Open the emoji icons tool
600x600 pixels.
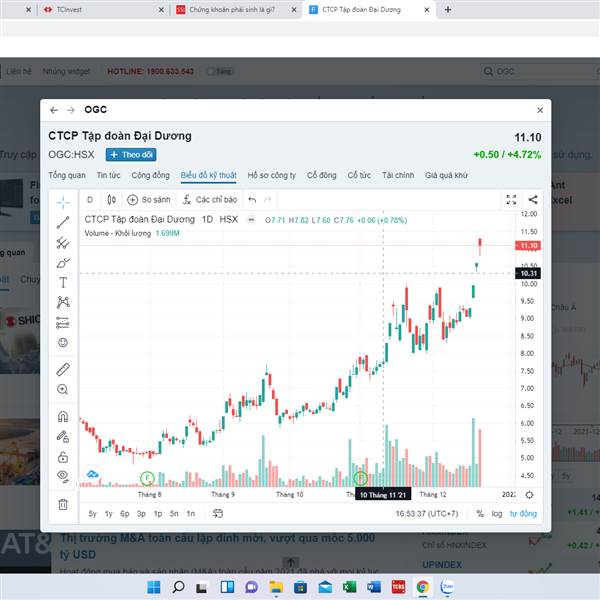click(63, 342)
